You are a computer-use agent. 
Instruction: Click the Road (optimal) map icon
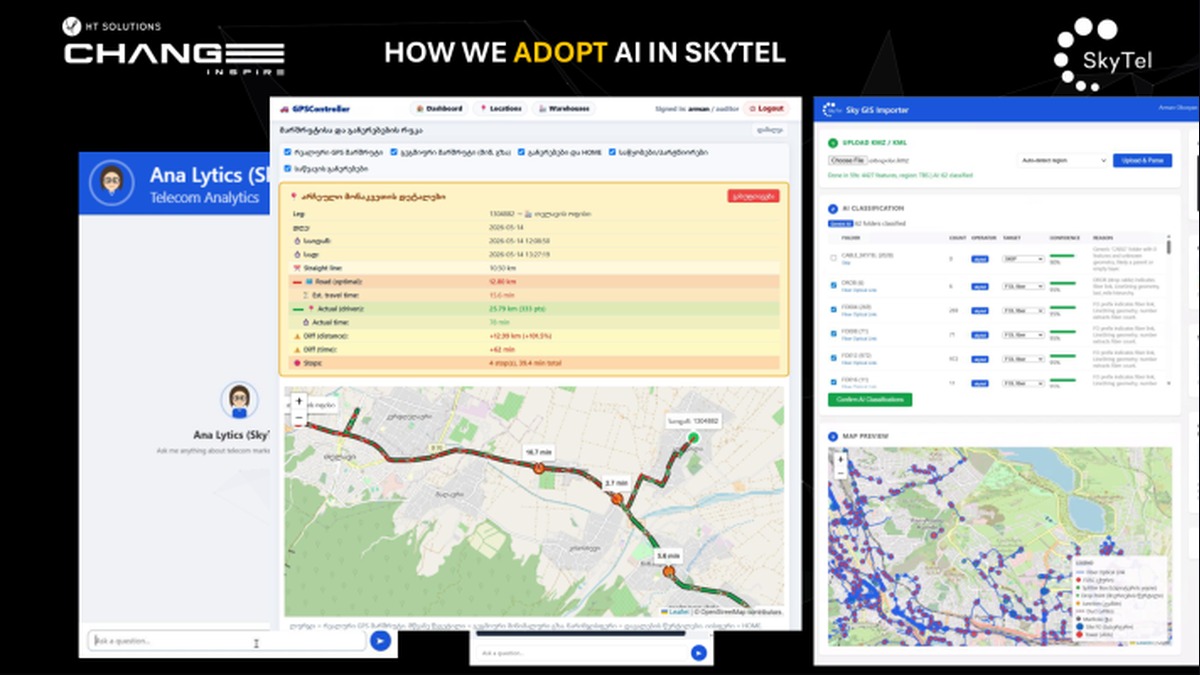pos(310,282)
